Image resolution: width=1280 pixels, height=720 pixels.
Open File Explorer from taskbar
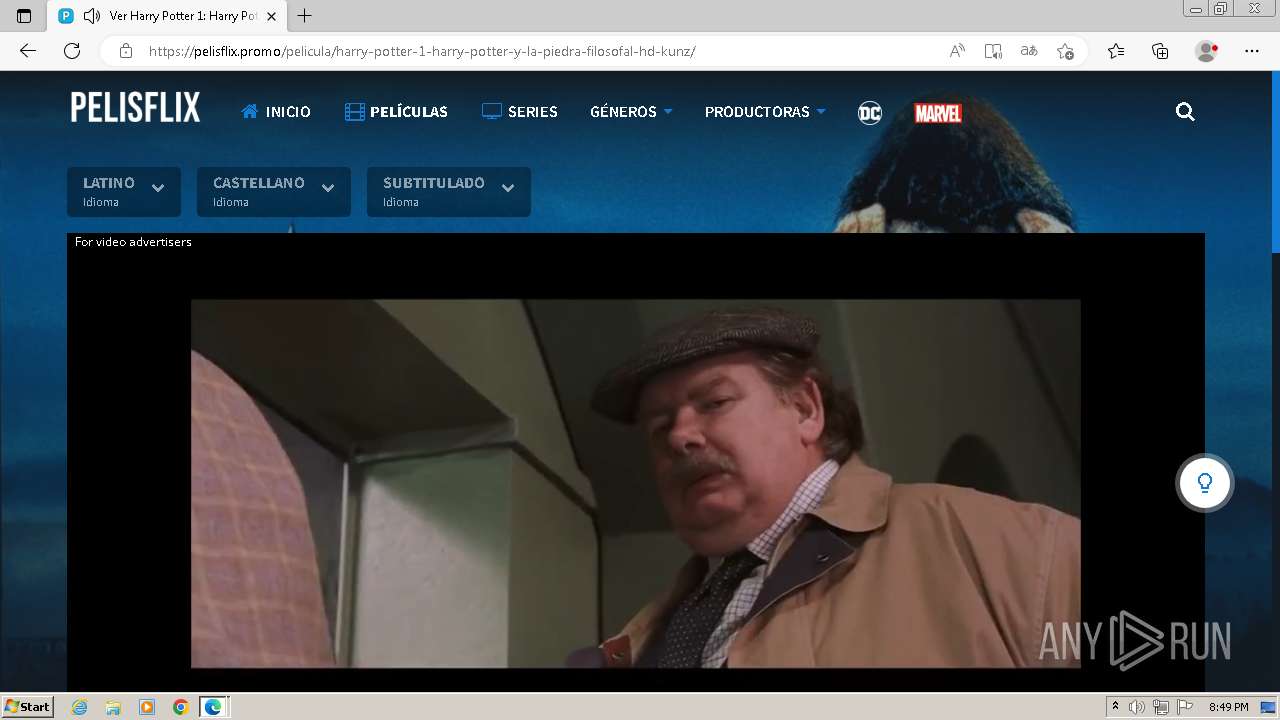click(113, 707)
